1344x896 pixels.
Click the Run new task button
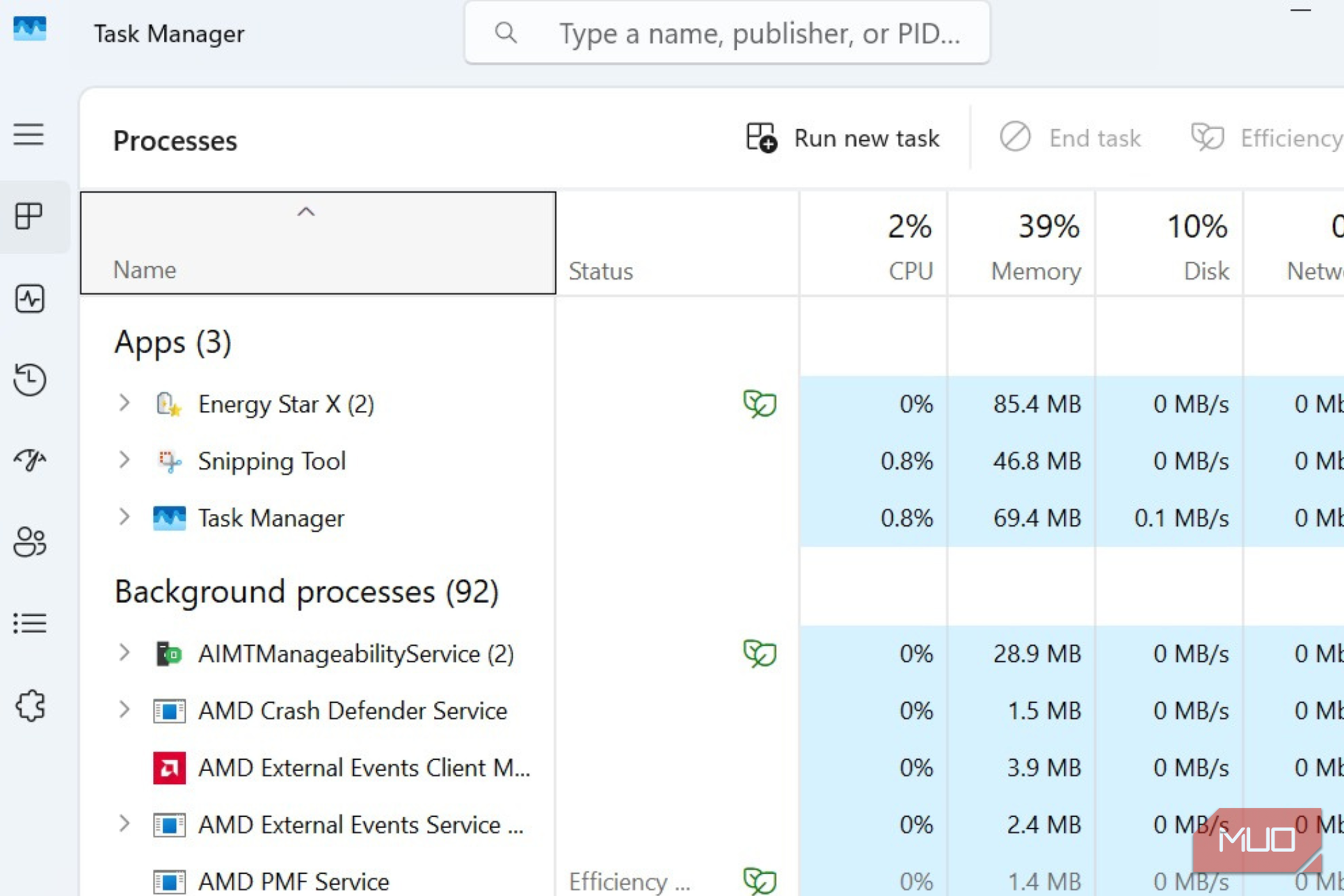(843, 138)
